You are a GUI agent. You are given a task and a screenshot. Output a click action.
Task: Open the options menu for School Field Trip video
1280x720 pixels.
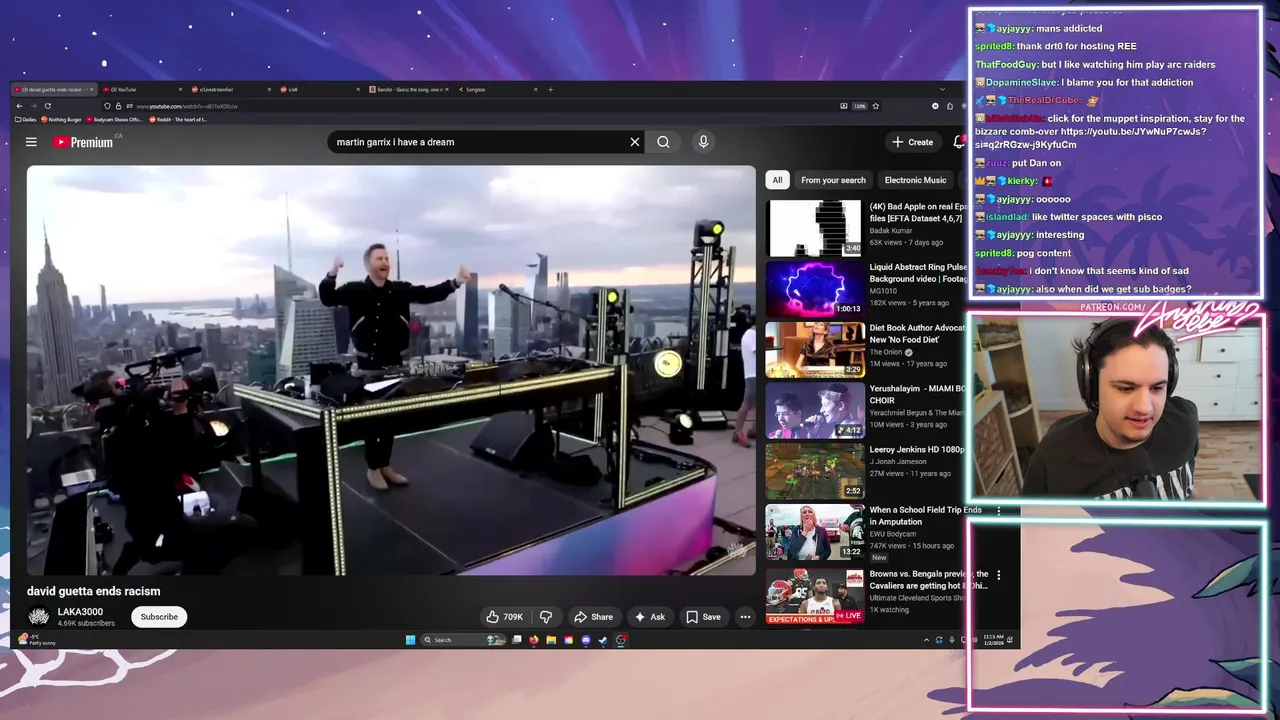[x=998, y=511]
